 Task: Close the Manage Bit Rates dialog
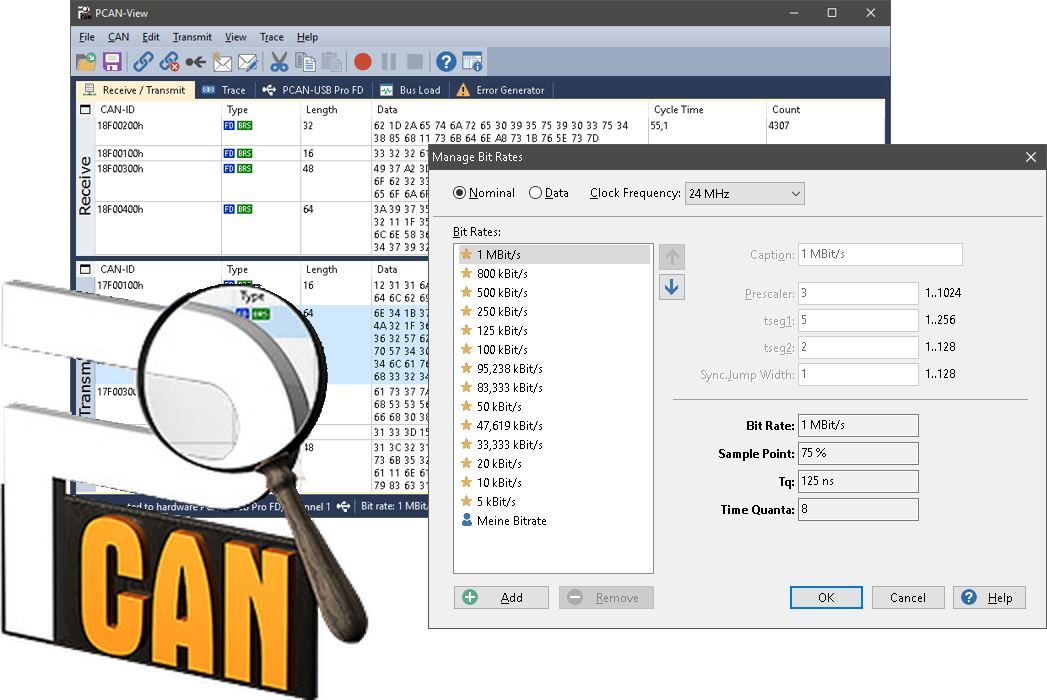point(1030,157)
